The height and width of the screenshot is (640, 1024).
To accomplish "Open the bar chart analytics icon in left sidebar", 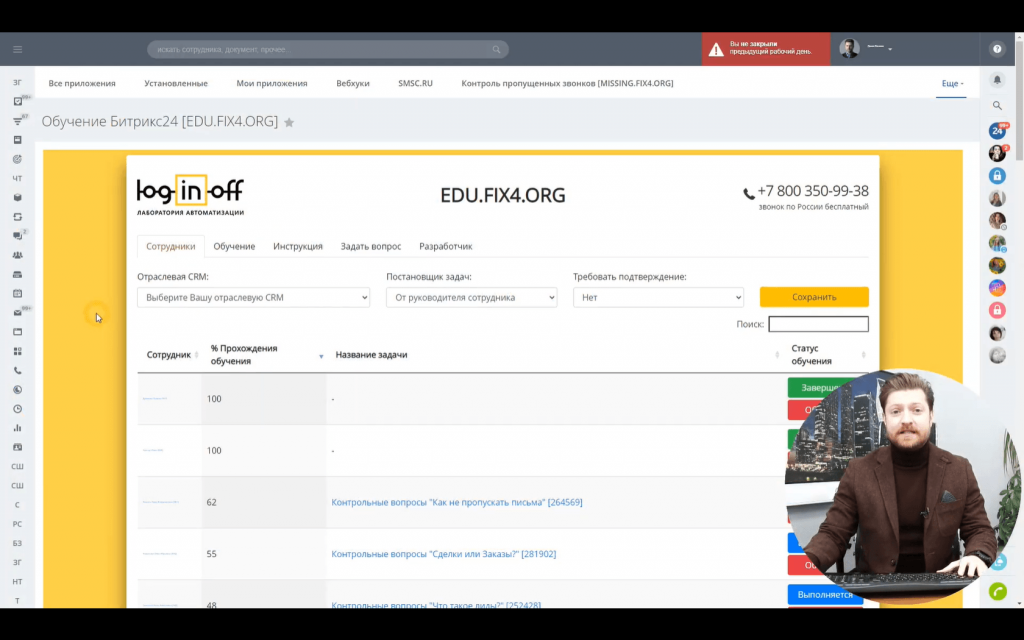I will (x=18, y=428).
